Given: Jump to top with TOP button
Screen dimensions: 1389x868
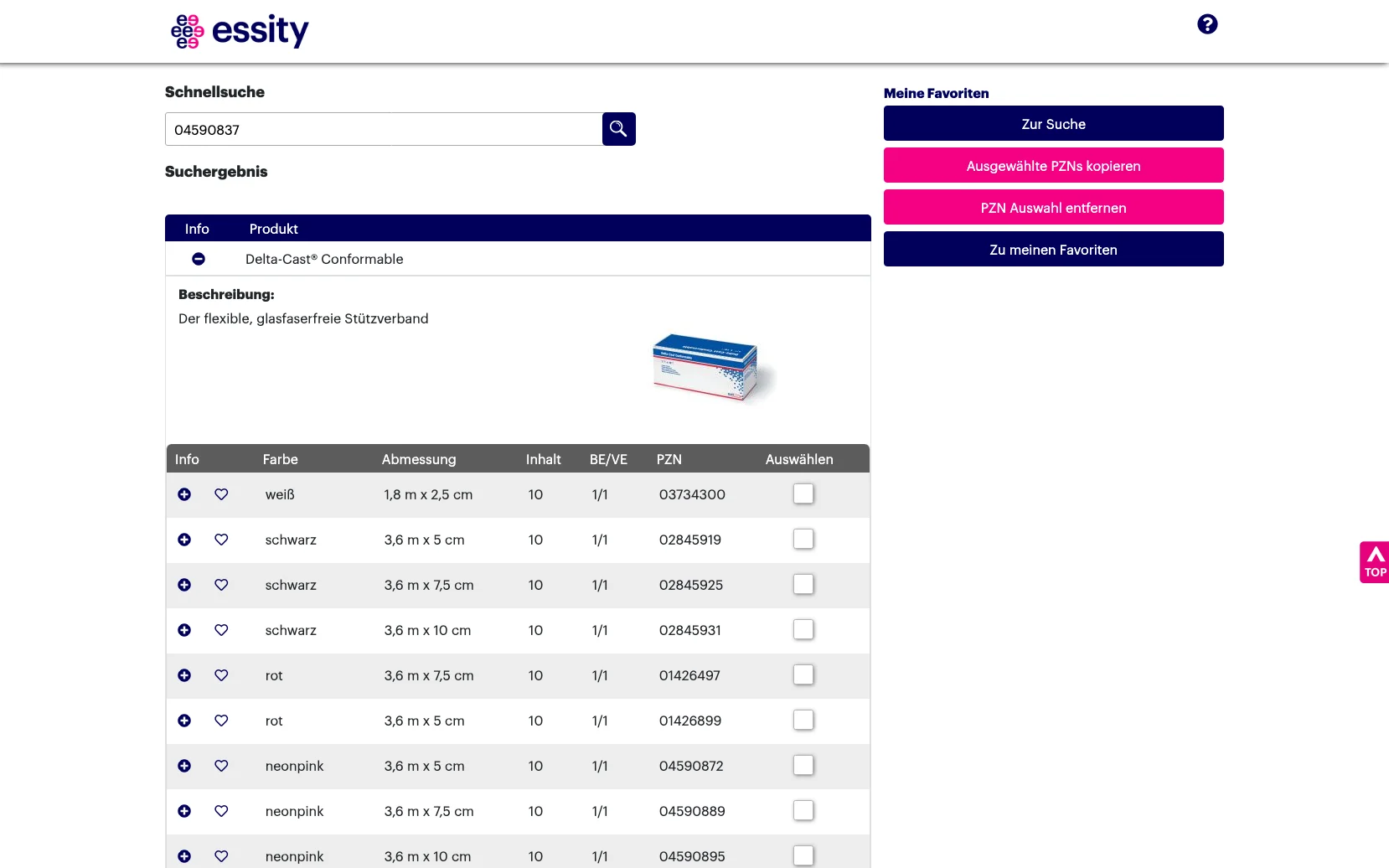Looking at the screenshot, I should pyautogui.click(x=1374, y=562).
